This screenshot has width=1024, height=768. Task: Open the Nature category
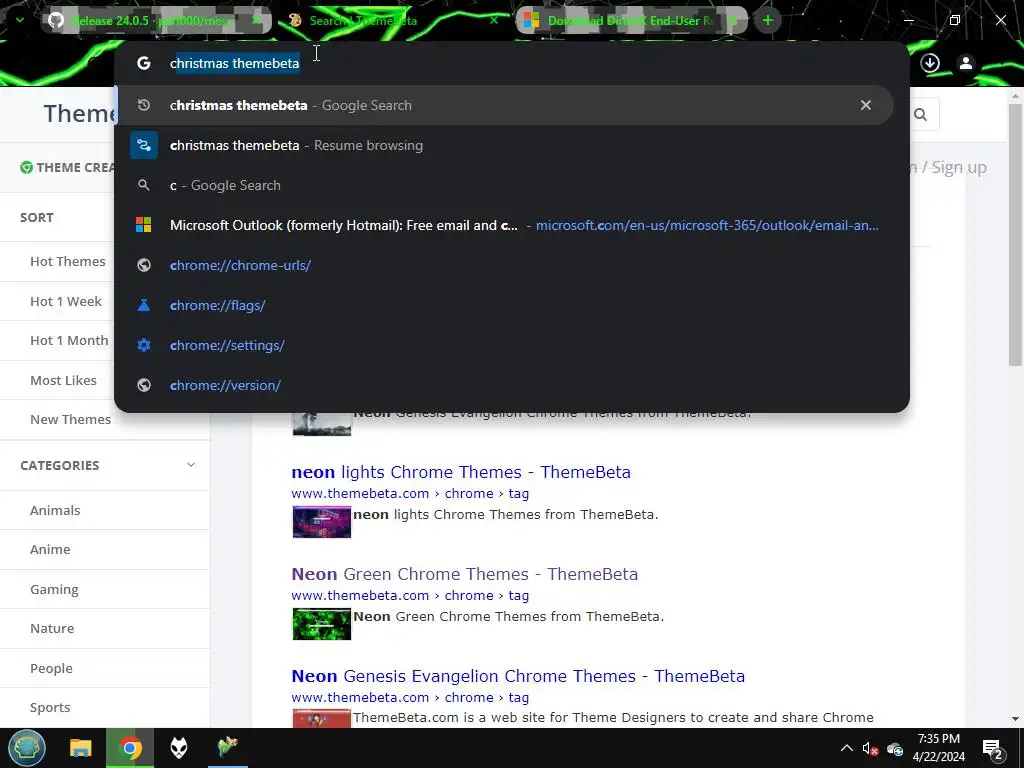[x=52, y=629]
